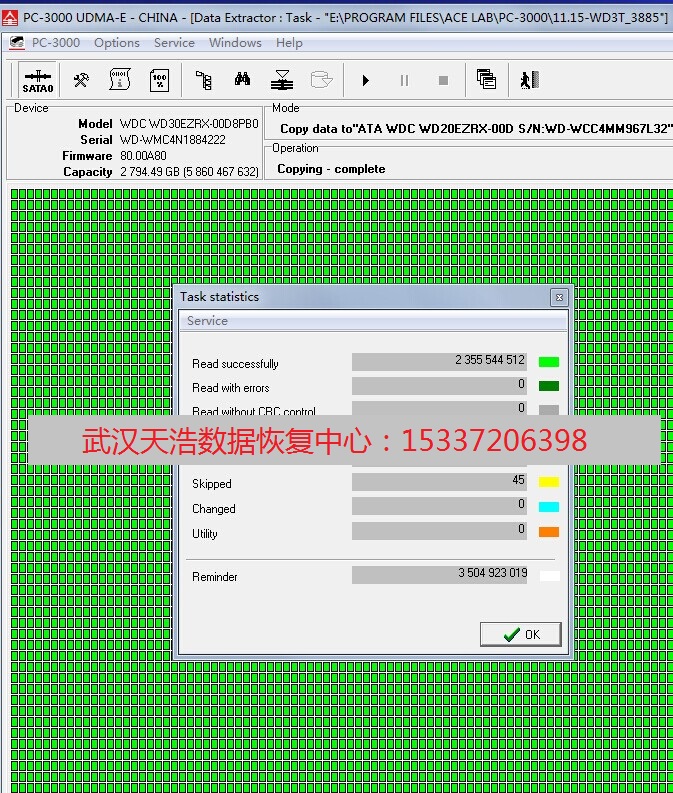Open the Windows menu
Viewport: 673px width, 793px height.
[235, 43]
